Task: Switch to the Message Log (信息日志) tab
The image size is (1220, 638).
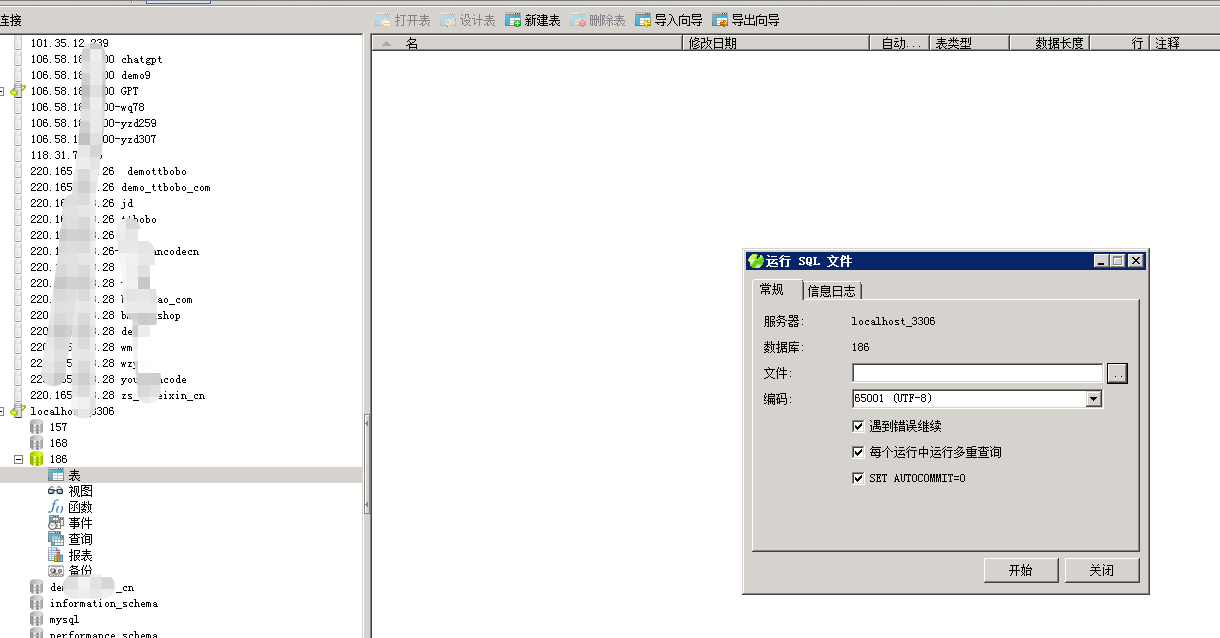Action: pyautogui.click(x=831, y=291)
